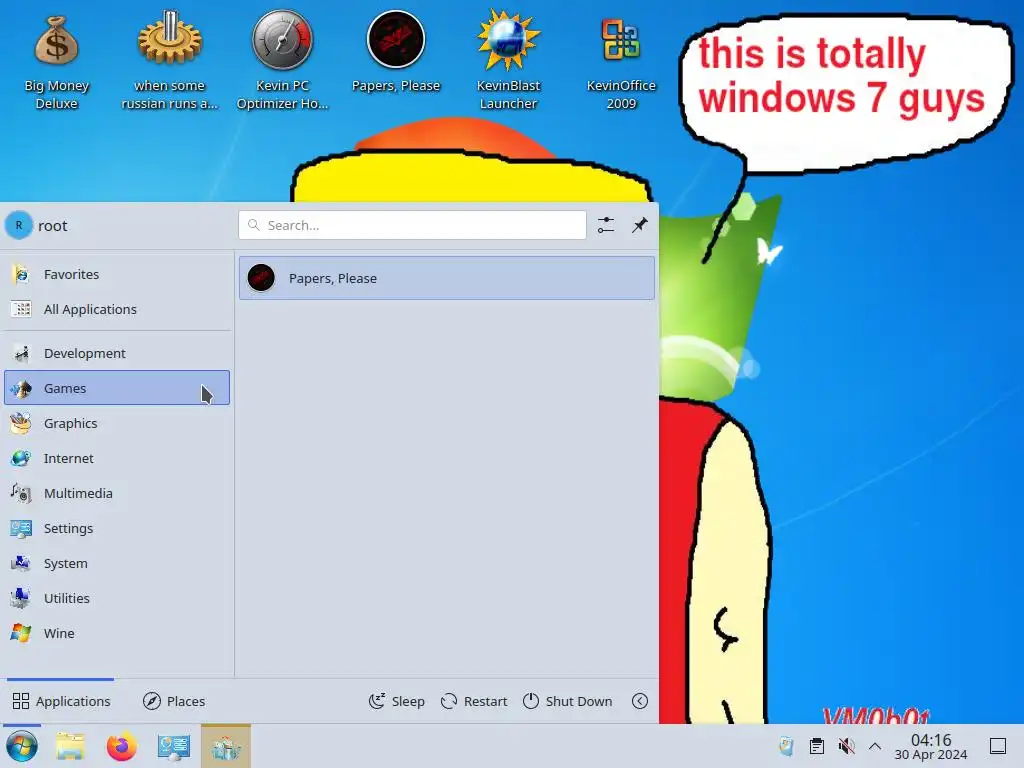Open system settings taskbar icon
1024x768 pixels.
[174, 746]
